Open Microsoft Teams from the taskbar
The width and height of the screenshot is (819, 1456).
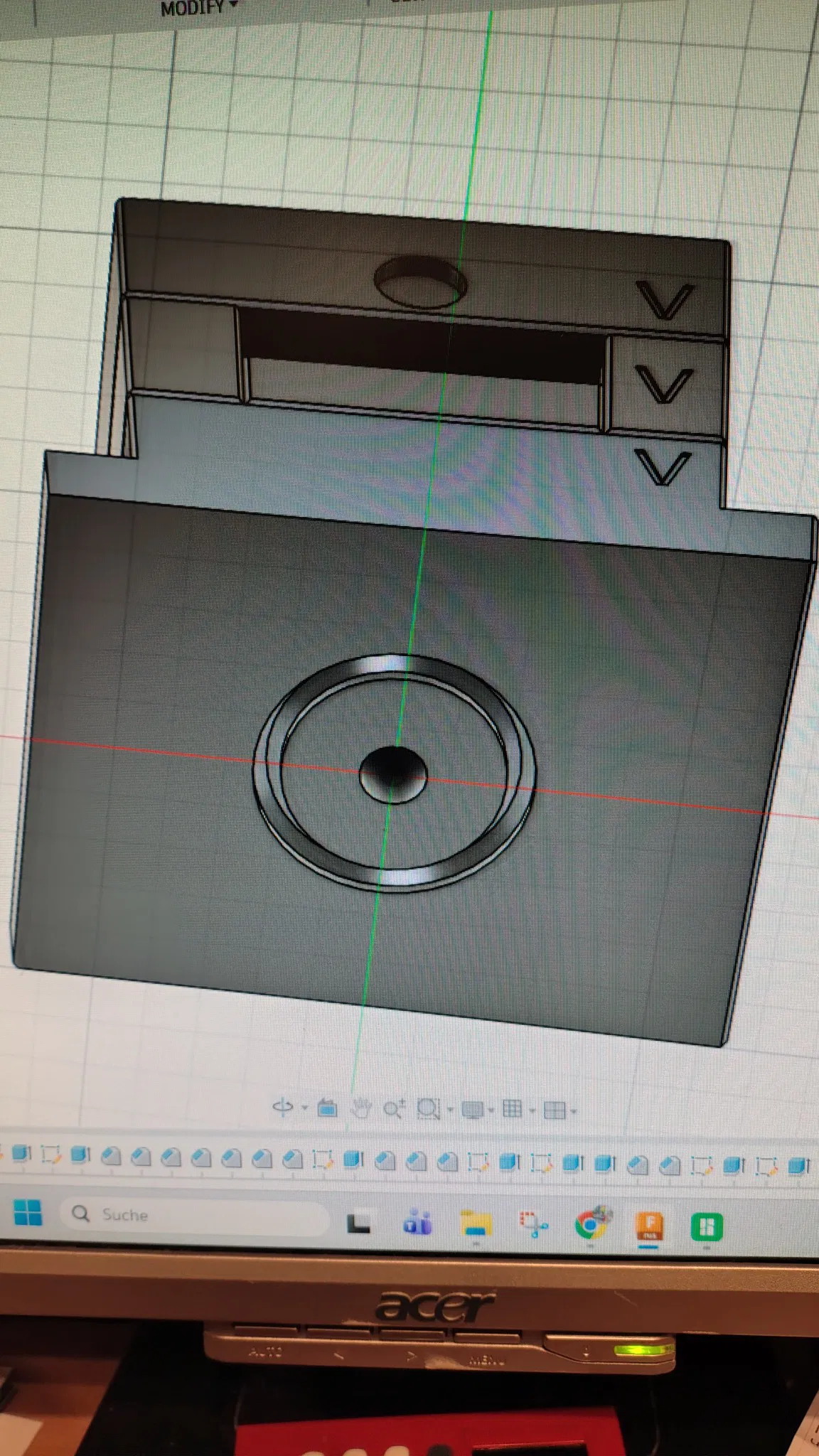click(x=417, y=1223)
